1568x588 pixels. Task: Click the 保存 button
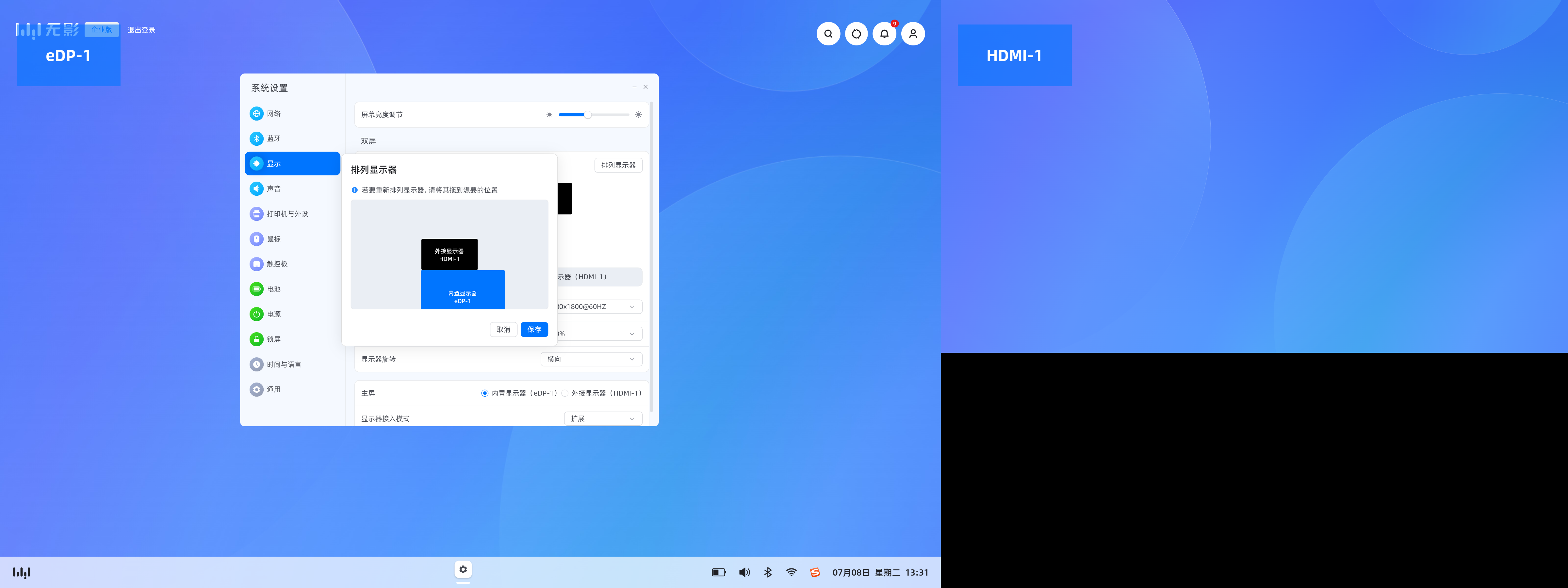pos(534,329)
